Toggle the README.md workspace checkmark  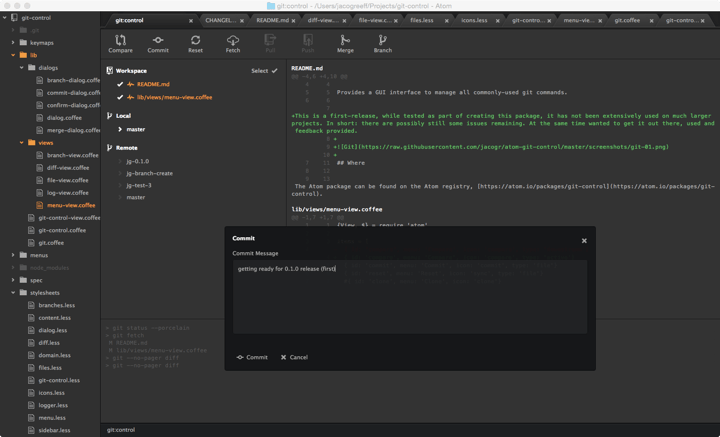(x=120, y=85)
